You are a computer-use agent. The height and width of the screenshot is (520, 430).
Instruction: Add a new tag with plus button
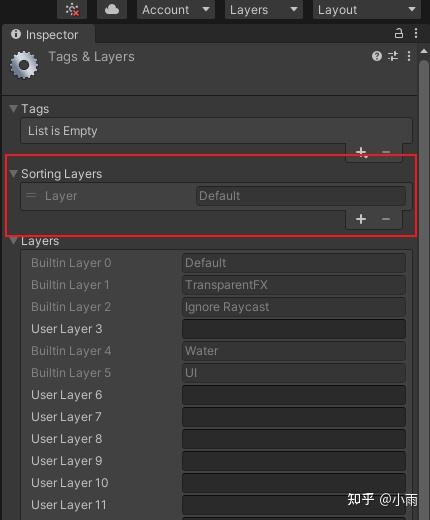pyautogui.click(x=361, y=152)
